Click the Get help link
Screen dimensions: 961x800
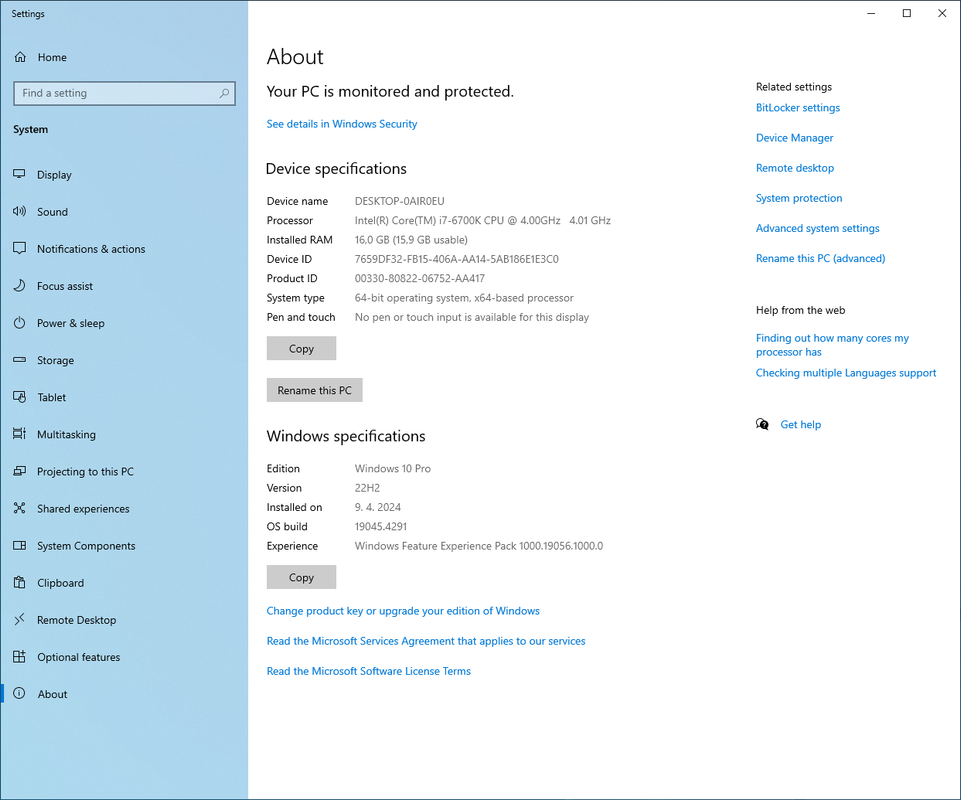(x=800, y=424)
